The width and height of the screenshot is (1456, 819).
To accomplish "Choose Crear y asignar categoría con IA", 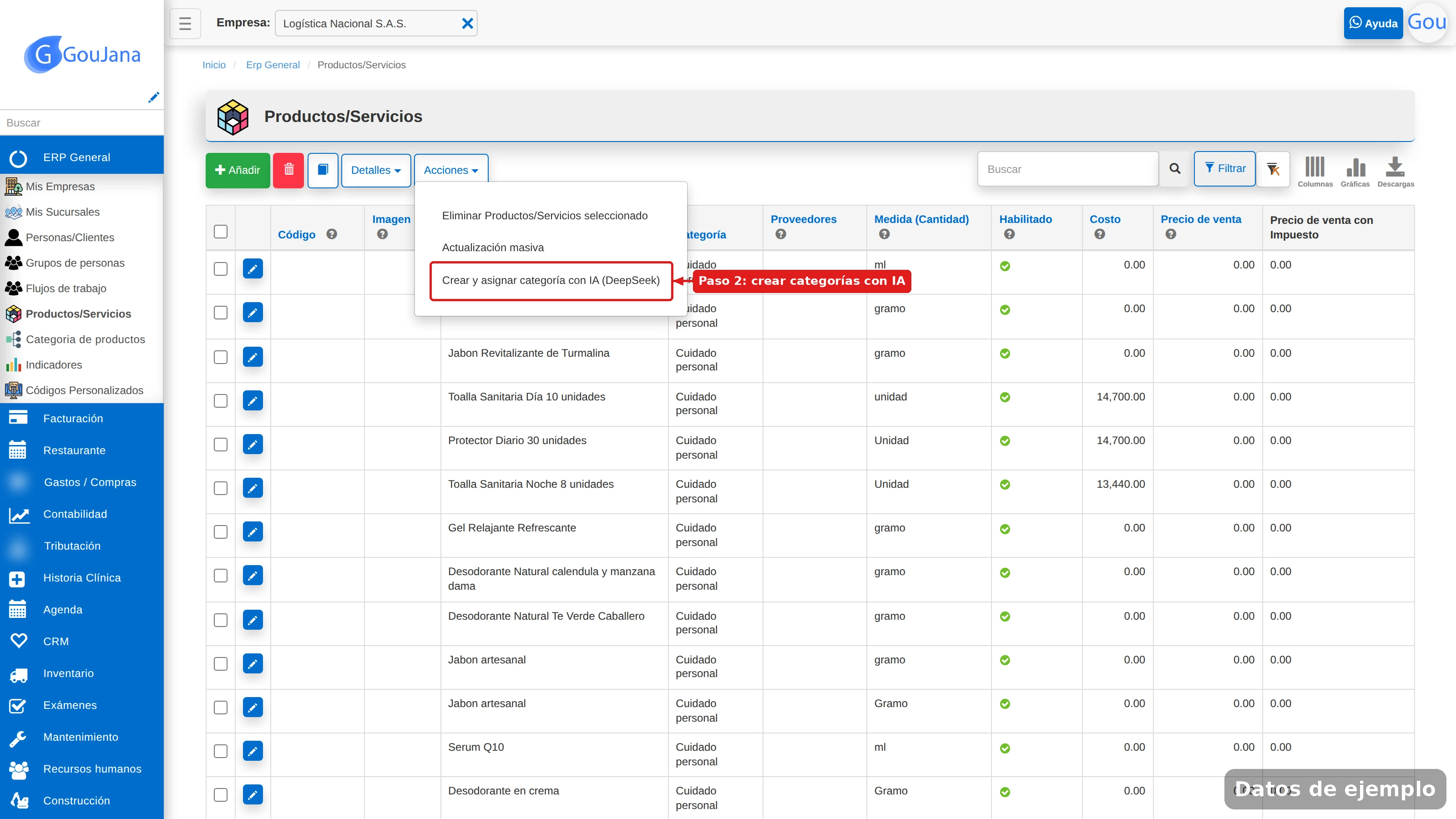I will click(x=551, y=280).
